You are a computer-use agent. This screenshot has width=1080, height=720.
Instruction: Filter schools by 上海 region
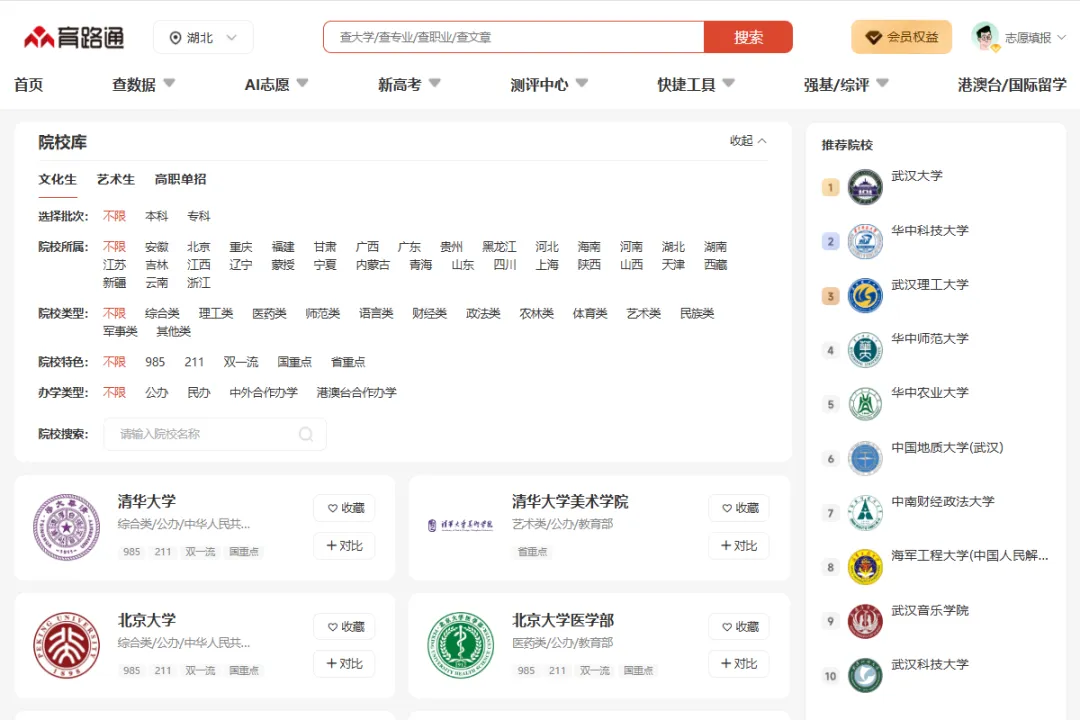pos(547,265)
